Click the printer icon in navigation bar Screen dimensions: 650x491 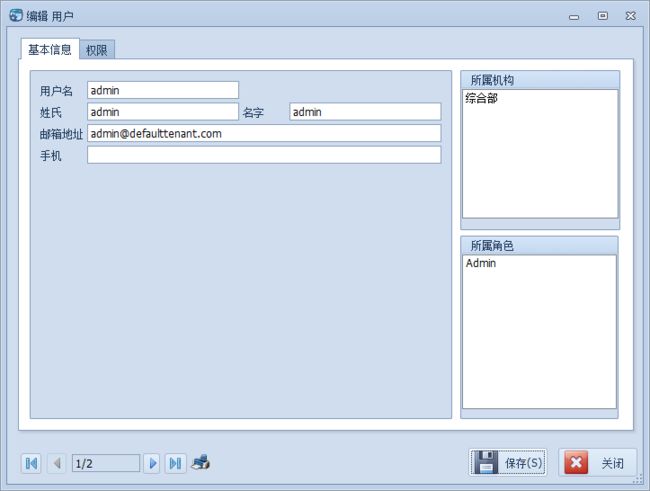point(201,462)
